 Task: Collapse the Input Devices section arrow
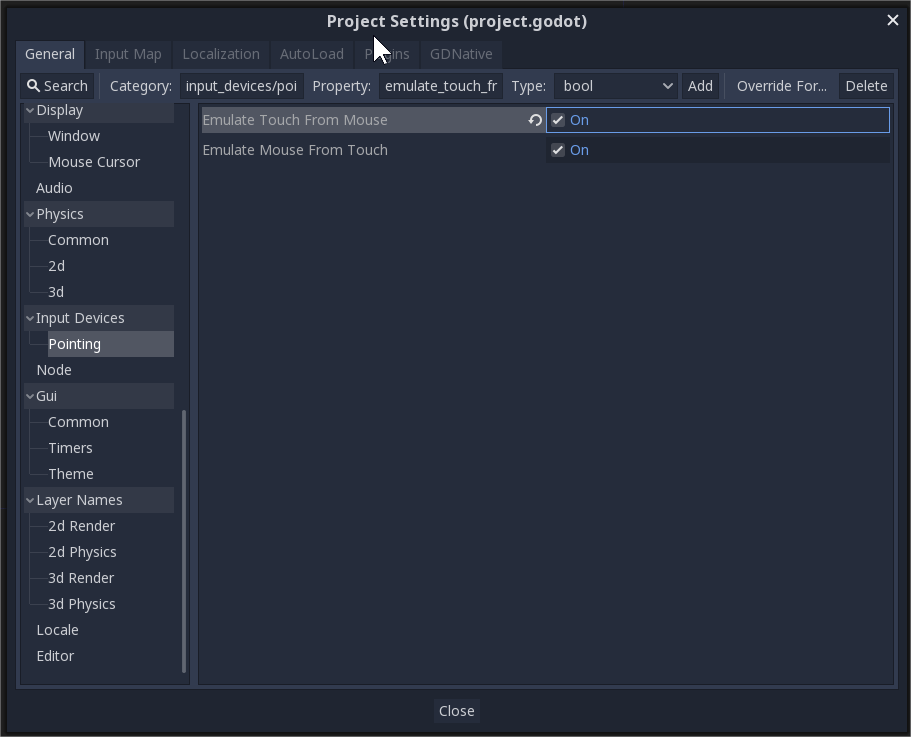[30, 318]
